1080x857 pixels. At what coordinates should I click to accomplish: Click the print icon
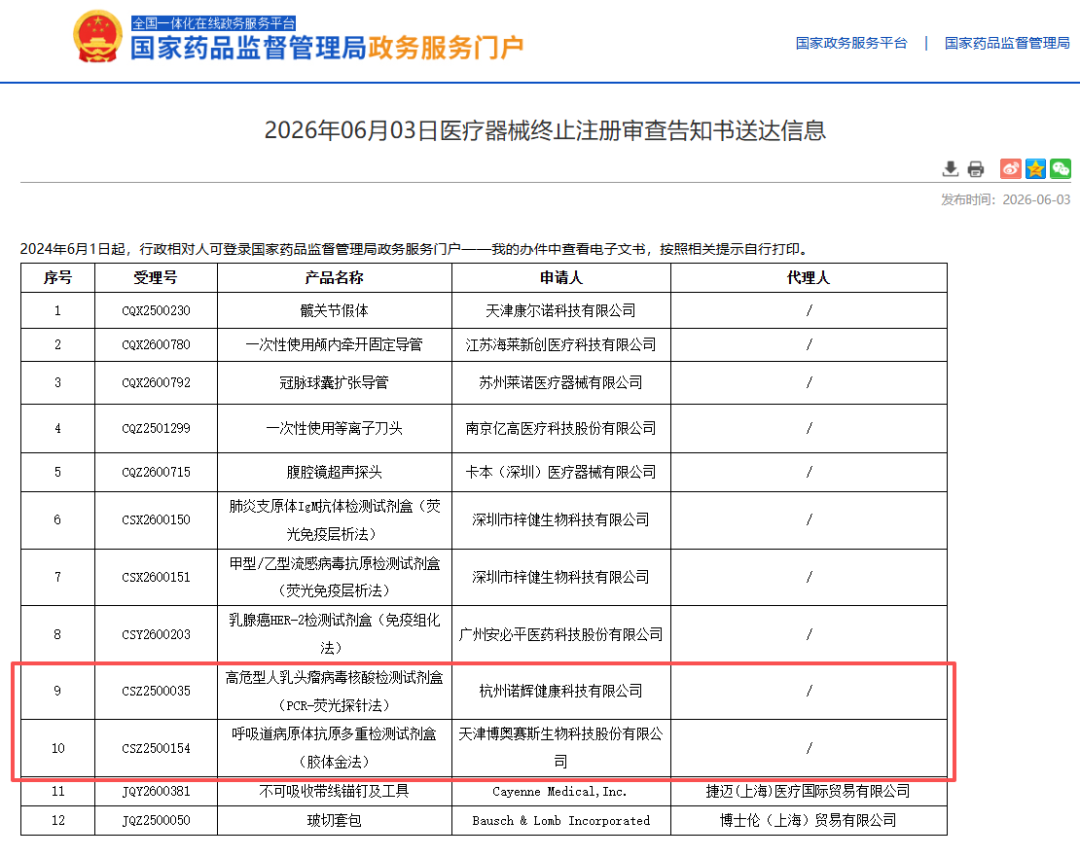pyautogui.click(x=975, y=169)
